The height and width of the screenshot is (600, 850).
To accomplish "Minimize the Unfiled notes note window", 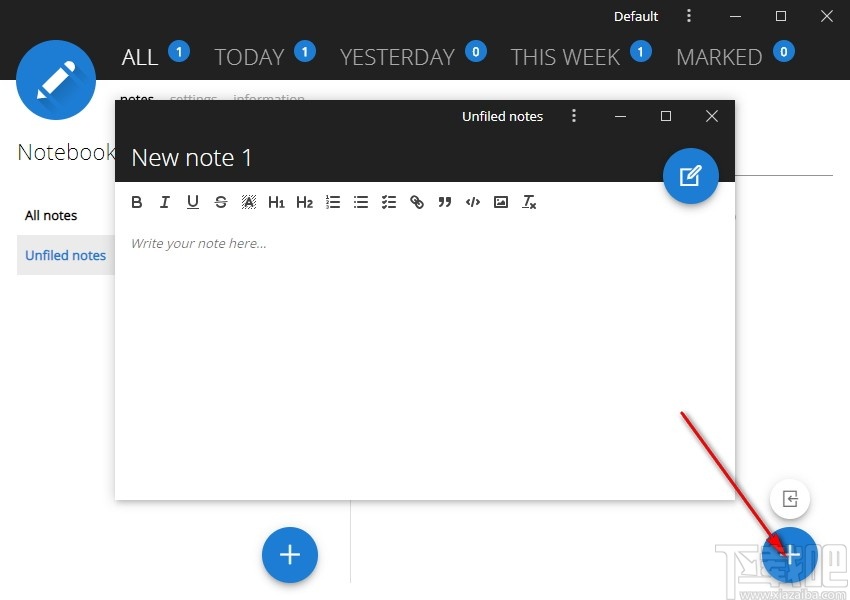I will 621,116.
